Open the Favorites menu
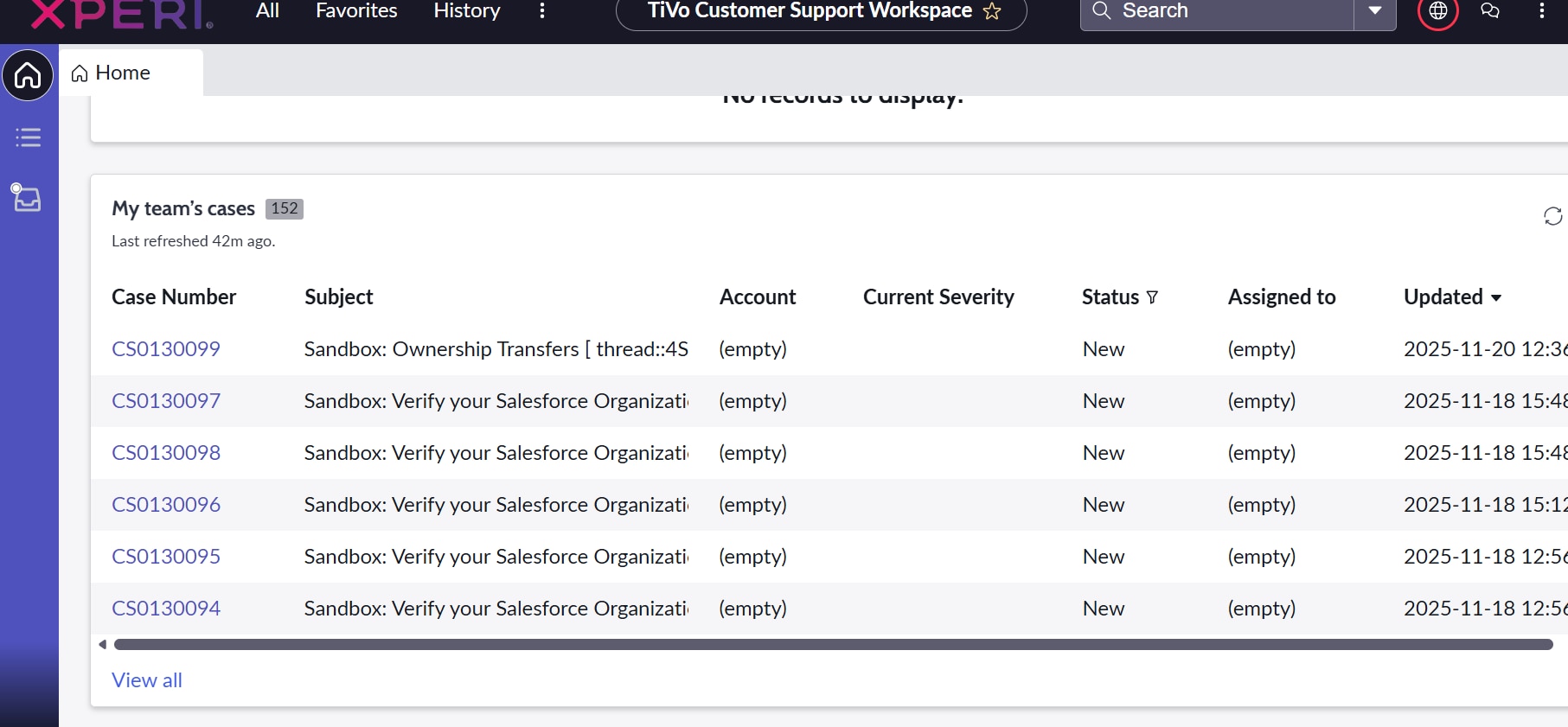This screenshot has width=1568, height=727. [x=356, y=10]
